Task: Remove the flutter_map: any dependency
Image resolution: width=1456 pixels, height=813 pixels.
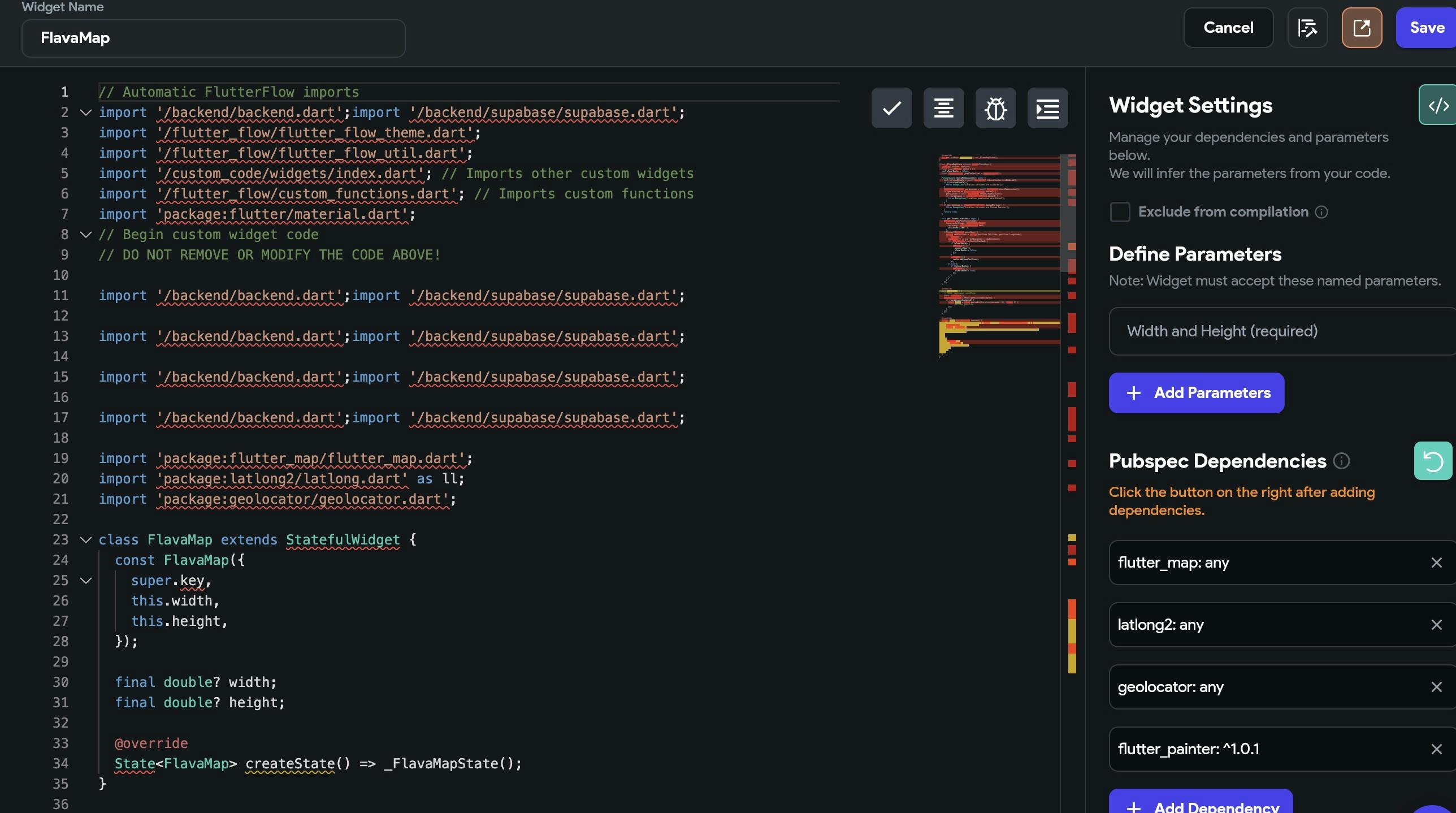Action: tap(1436, 563)
